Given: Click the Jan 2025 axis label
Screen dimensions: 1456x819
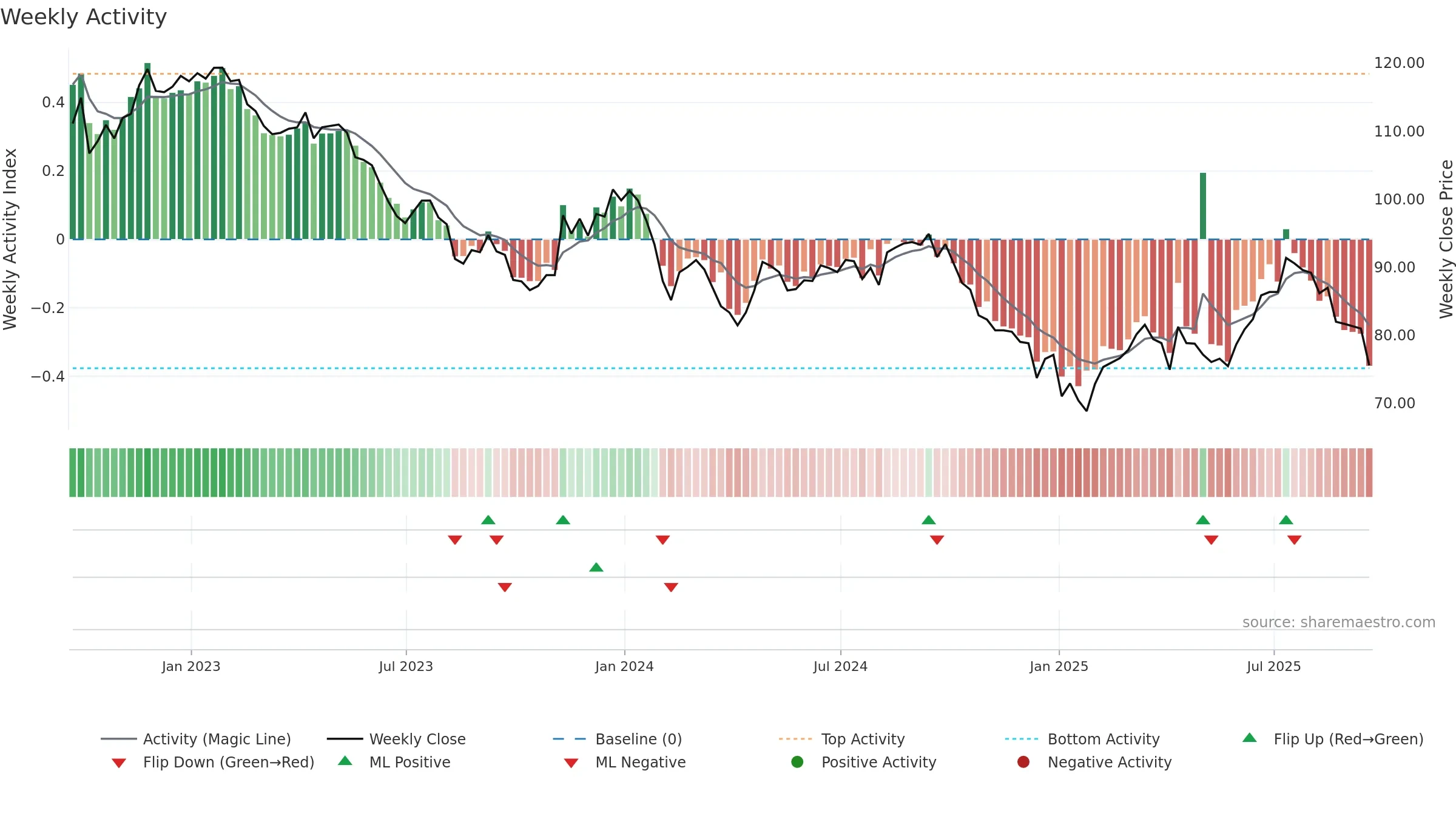Looking at the screenshot, I should pyautogui.click(x=1059, y=667).
